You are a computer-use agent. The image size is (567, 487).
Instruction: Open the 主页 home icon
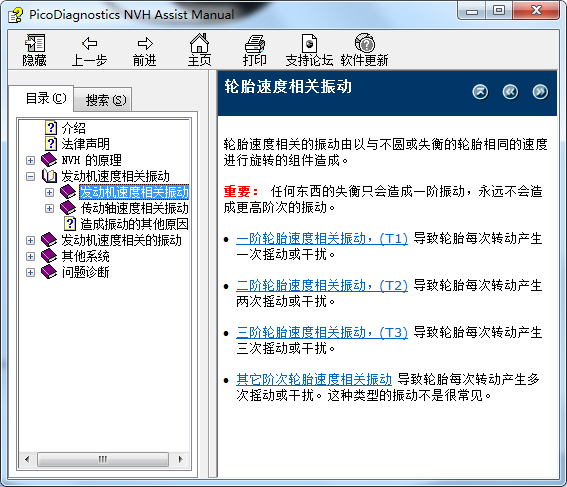tap(199, 43)
